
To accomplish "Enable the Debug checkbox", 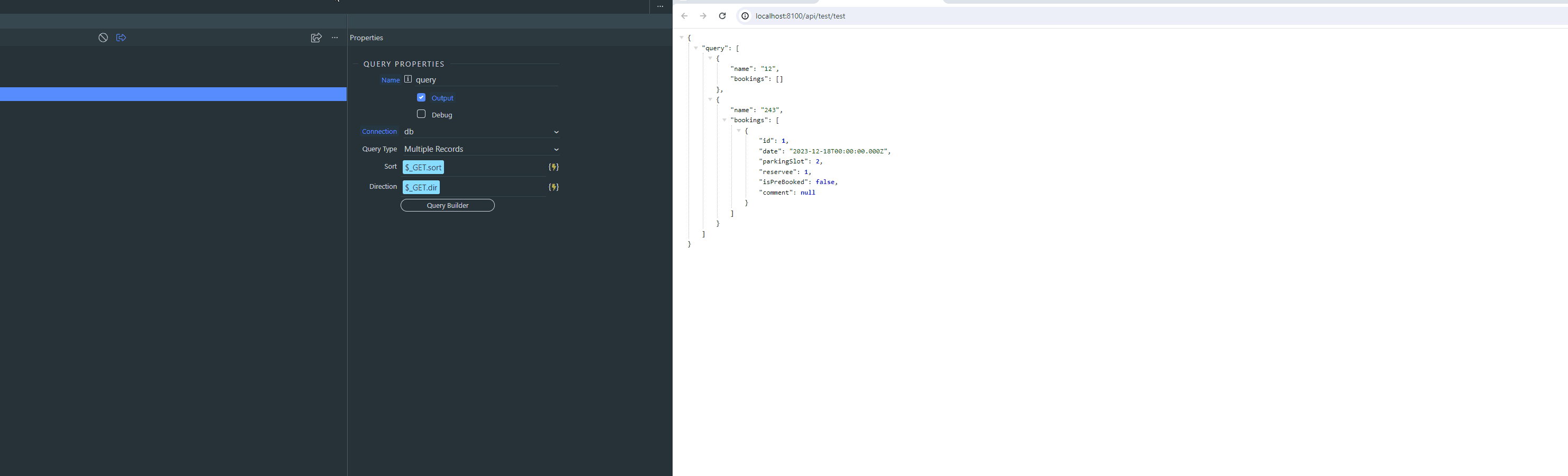I will pyautogui.click(x=421, y=114).
